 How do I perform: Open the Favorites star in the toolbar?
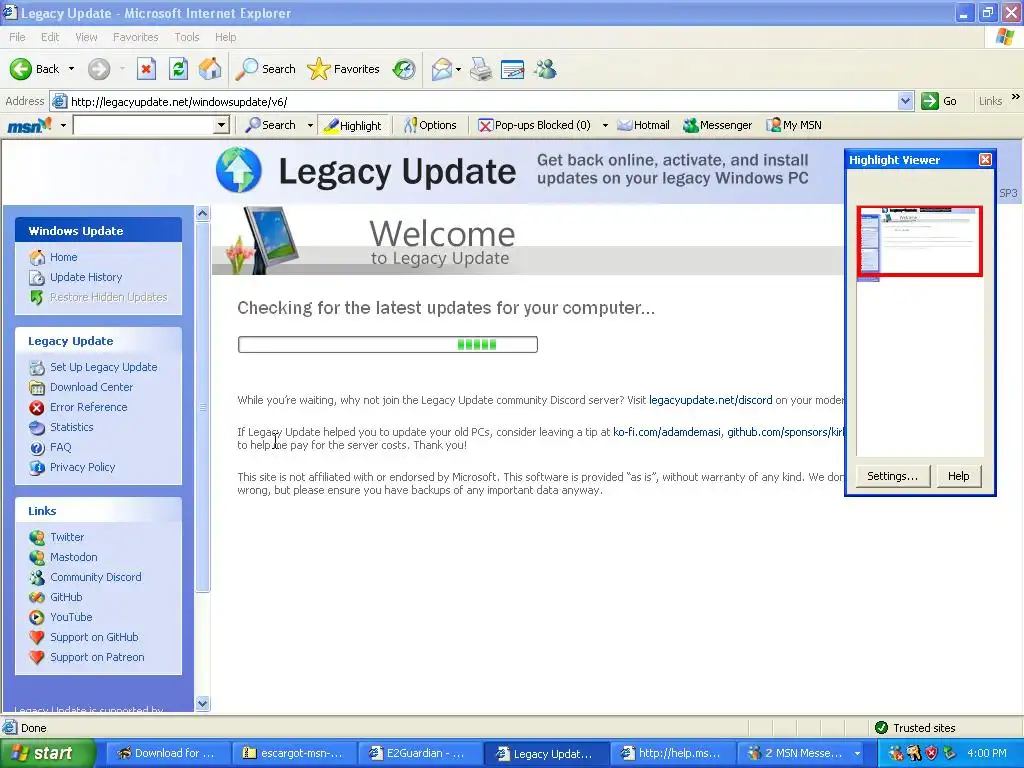pyautogui.click(x=344, y=69)
